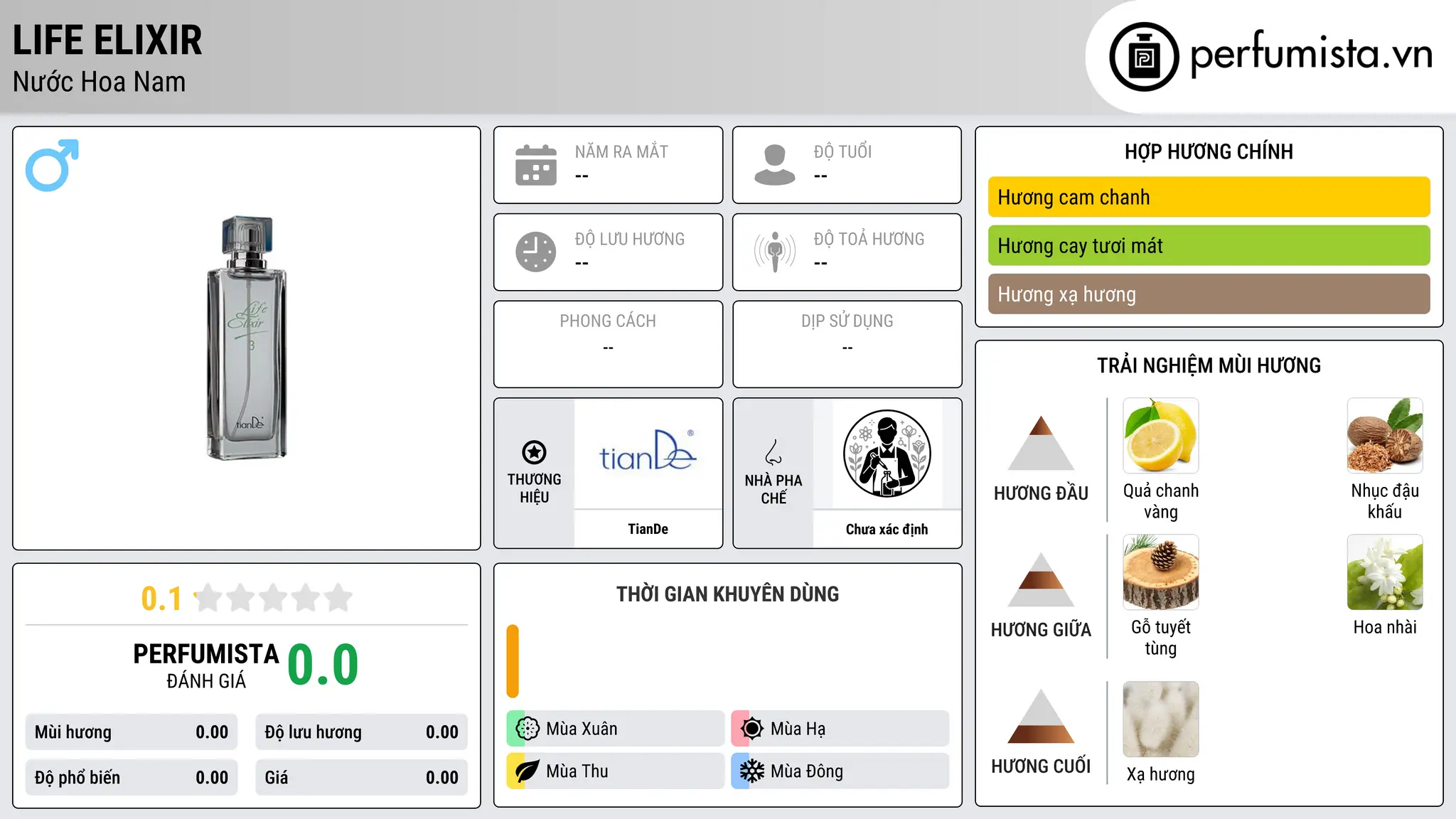Click the Mùi hương score row
Screen dimensions: 1456x819
point(132,732)
